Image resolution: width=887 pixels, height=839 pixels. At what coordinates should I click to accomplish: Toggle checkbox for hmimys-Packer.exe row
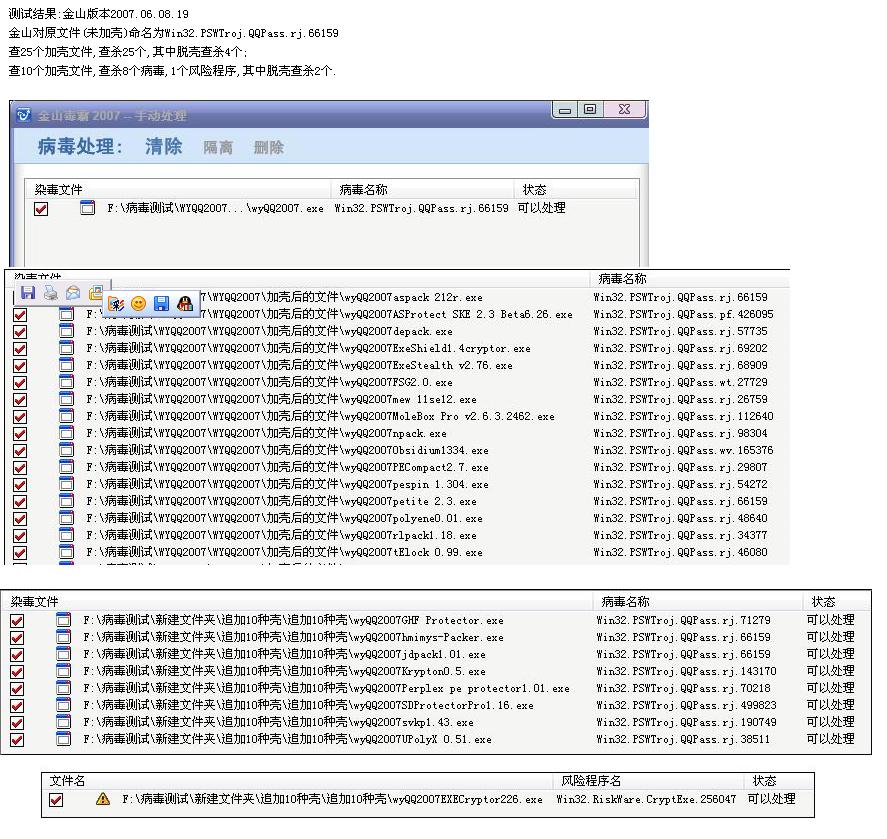click(x=17, y=638)
